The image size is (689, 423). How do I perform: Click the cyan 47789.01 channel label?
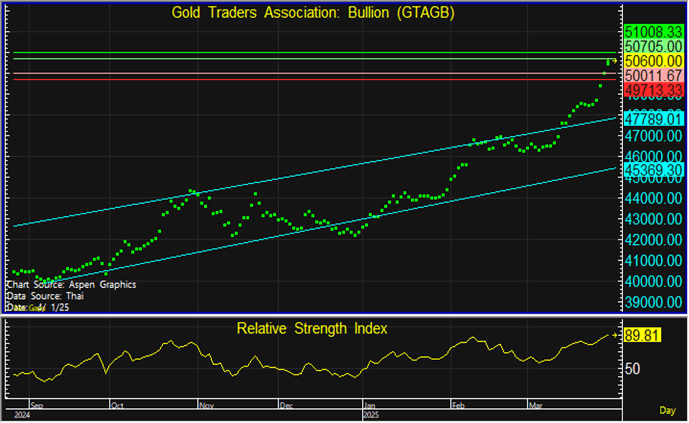point(652,118)
